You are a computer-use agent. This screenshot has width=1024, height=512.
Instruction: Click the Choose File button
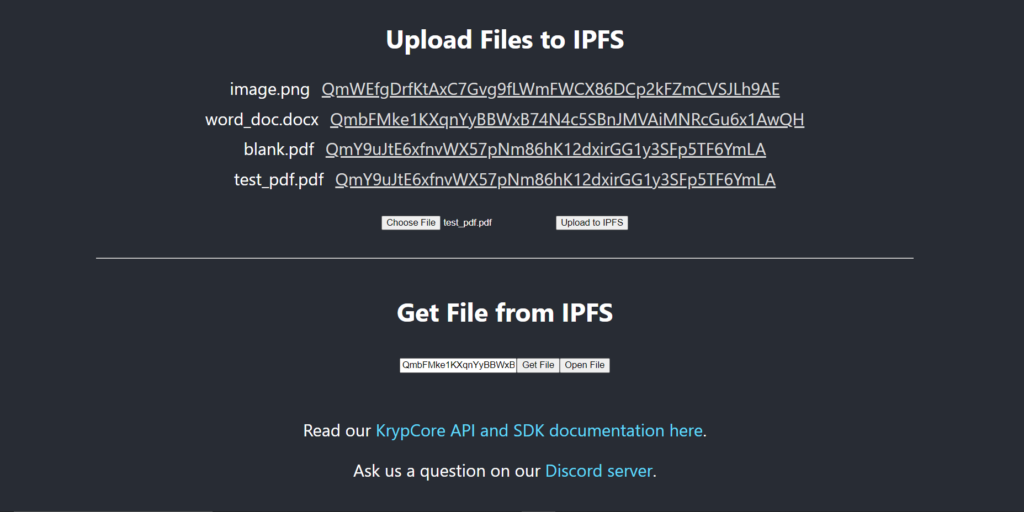[x=410, y=223]
